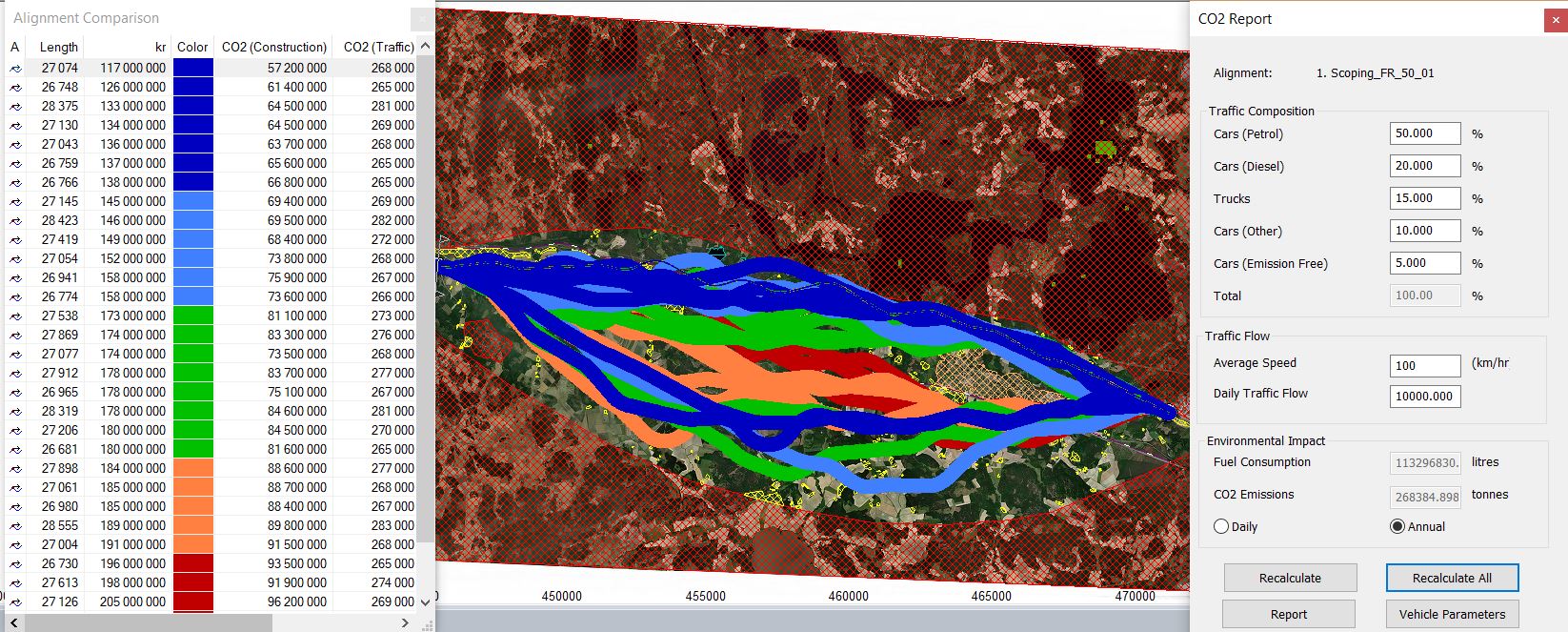
Task: Click the Recalculate button
Action: [x=1290, y=578]
